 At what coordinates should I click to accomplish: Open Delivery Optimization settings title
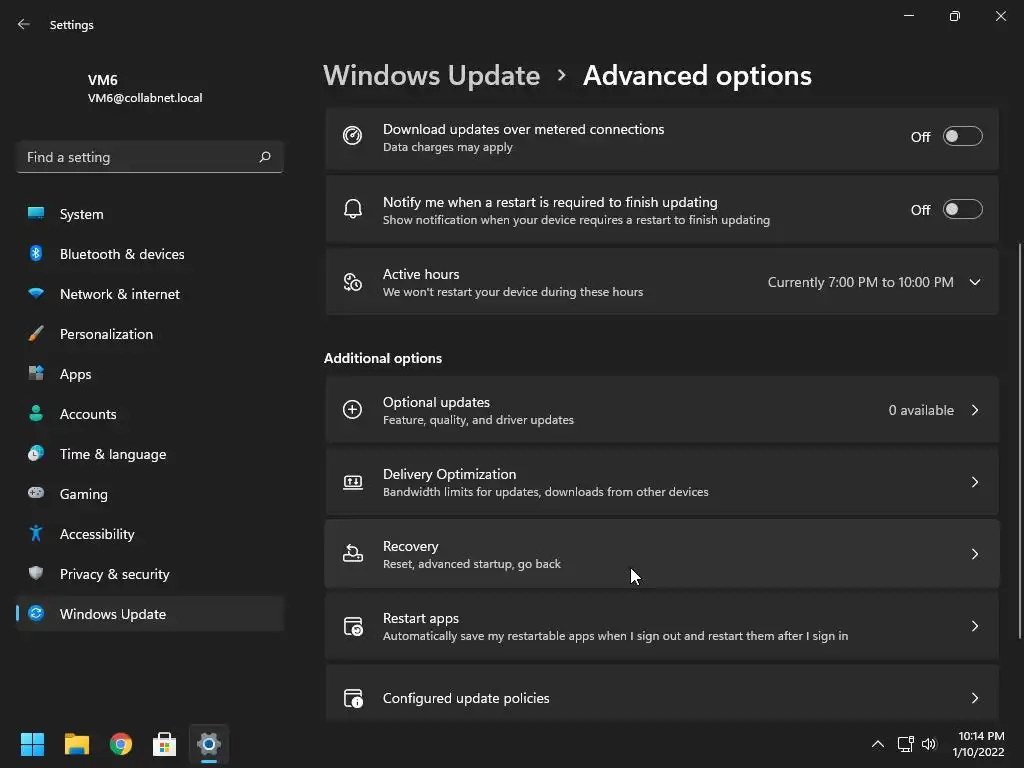click(449, 474)
